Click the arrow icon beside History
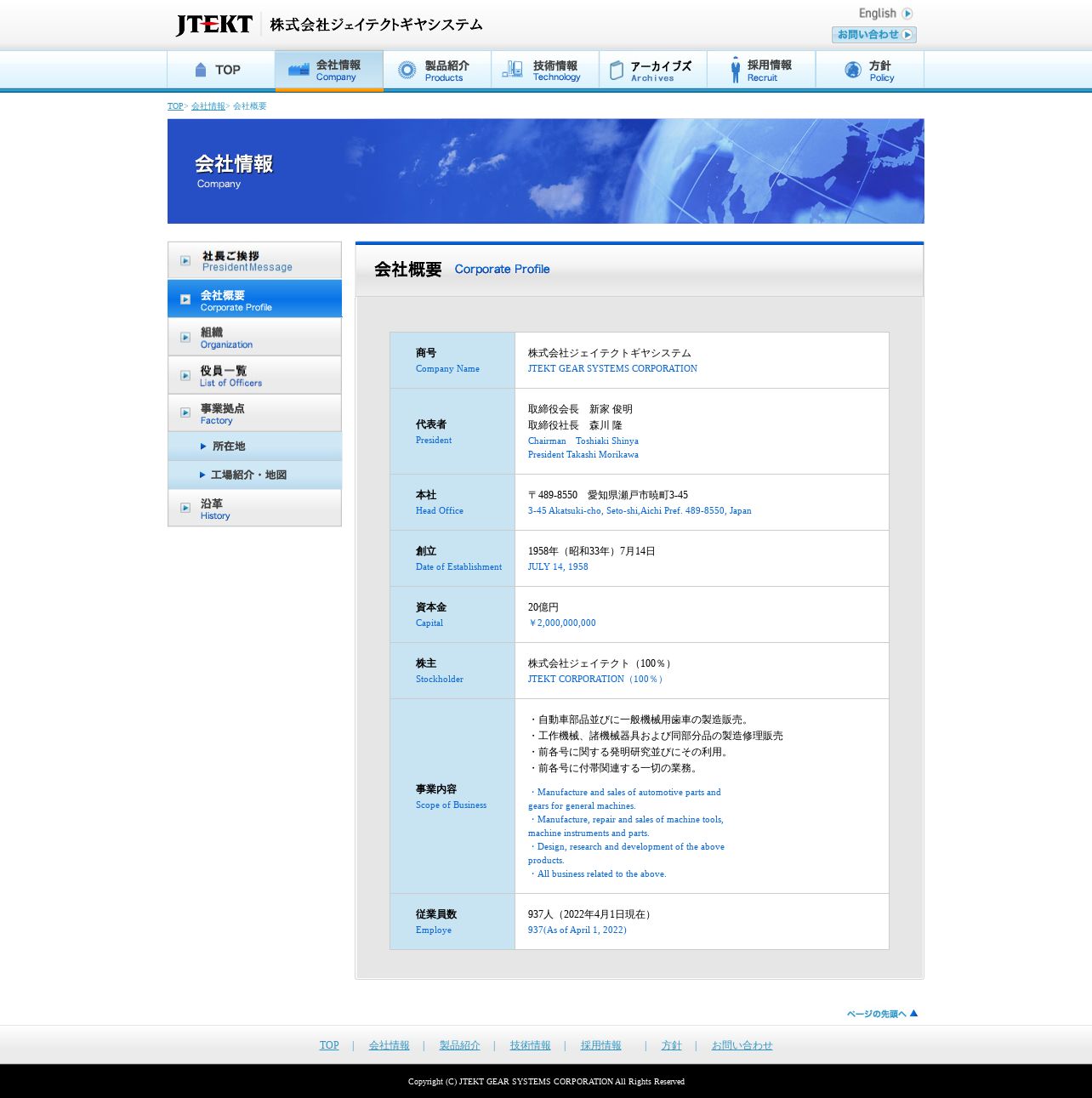 (x=185, y=509)
